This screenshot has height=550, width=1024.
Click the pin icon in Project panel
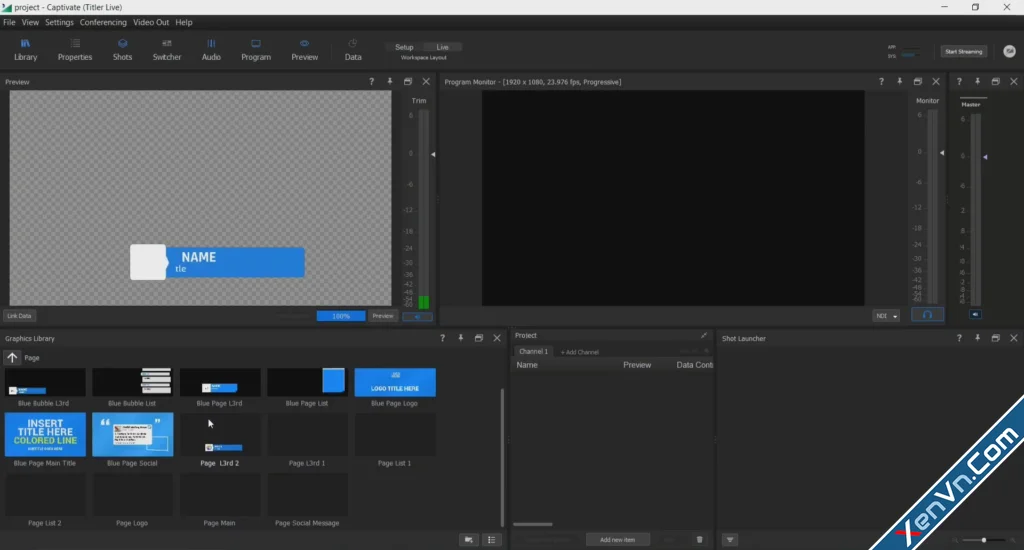(704, 335)
